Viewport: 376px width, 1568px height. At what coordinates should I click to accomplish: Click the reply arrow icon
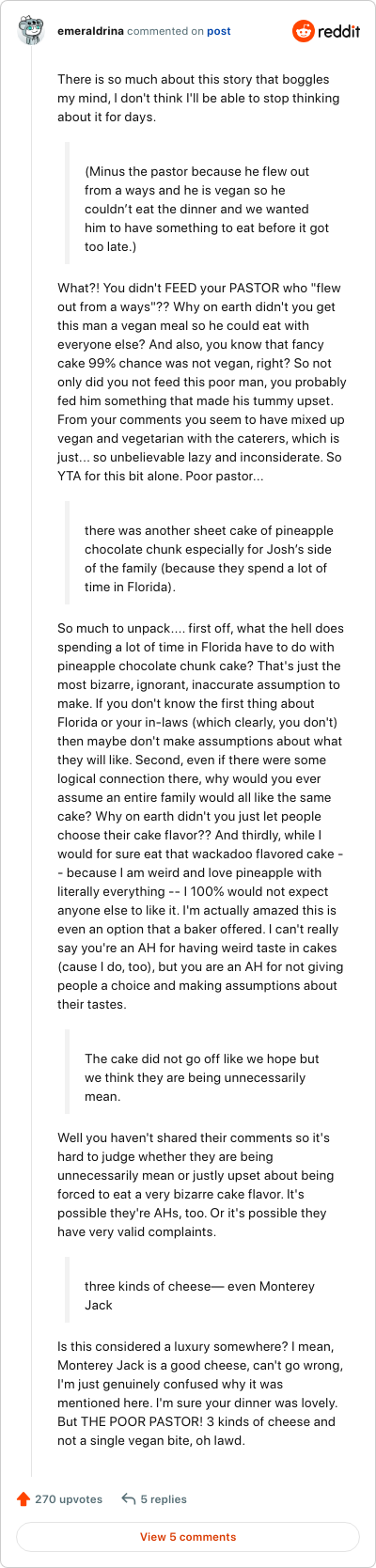129,1498
